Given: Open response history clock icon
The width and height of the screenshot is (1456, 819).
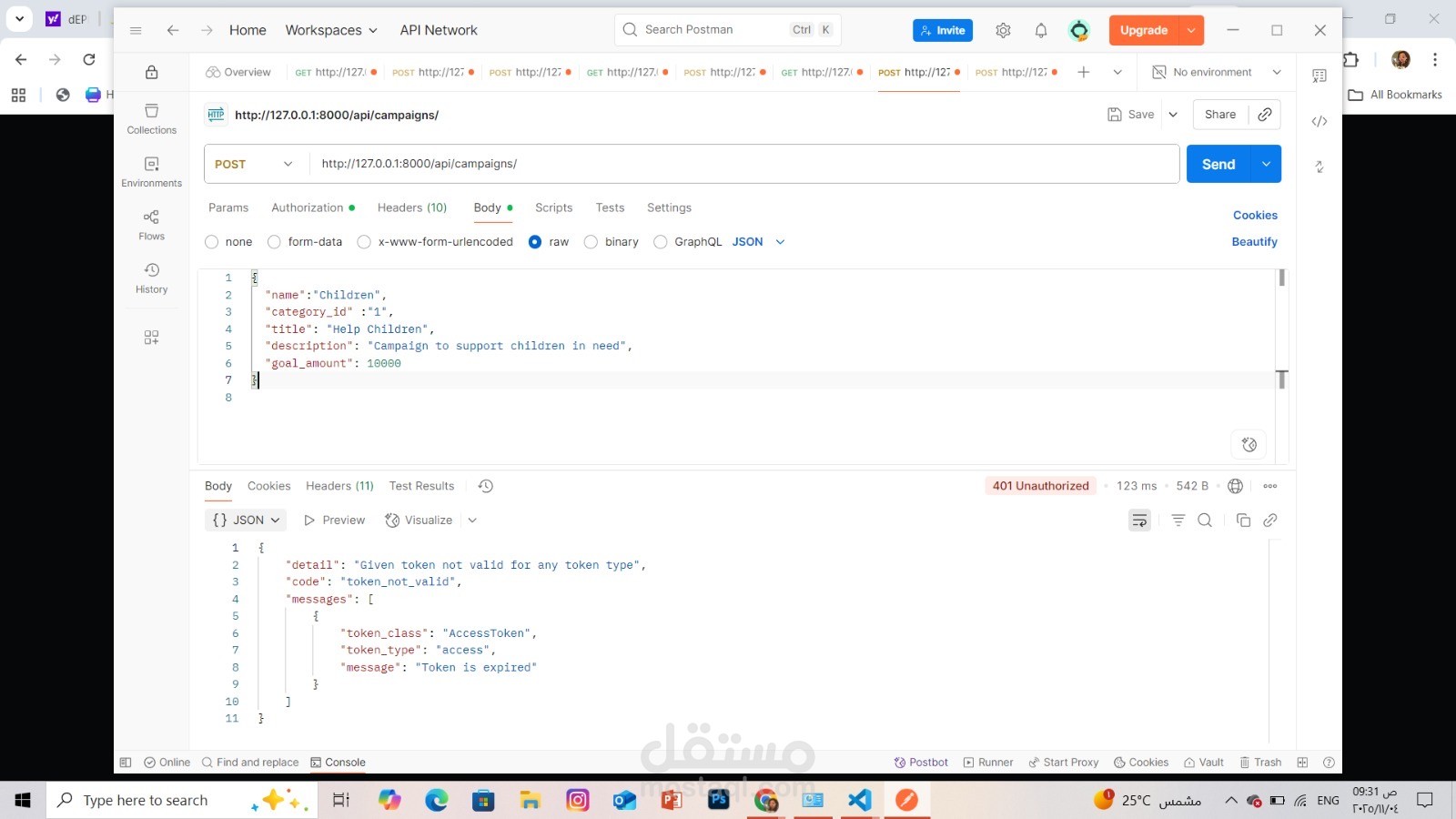Looking at the screenshot, I should click(x=486, y=486).
